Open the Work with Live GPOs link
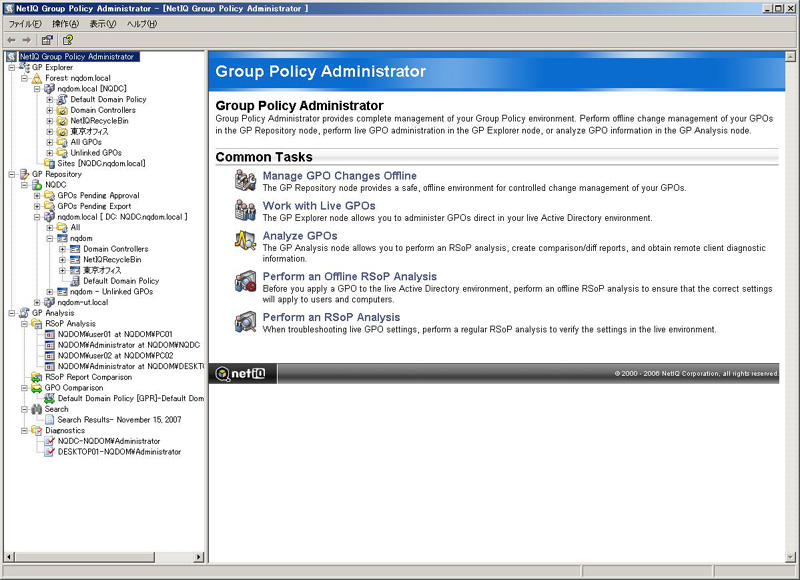The image size is (800, 580). pyautogui.click(x=319, y=206)
